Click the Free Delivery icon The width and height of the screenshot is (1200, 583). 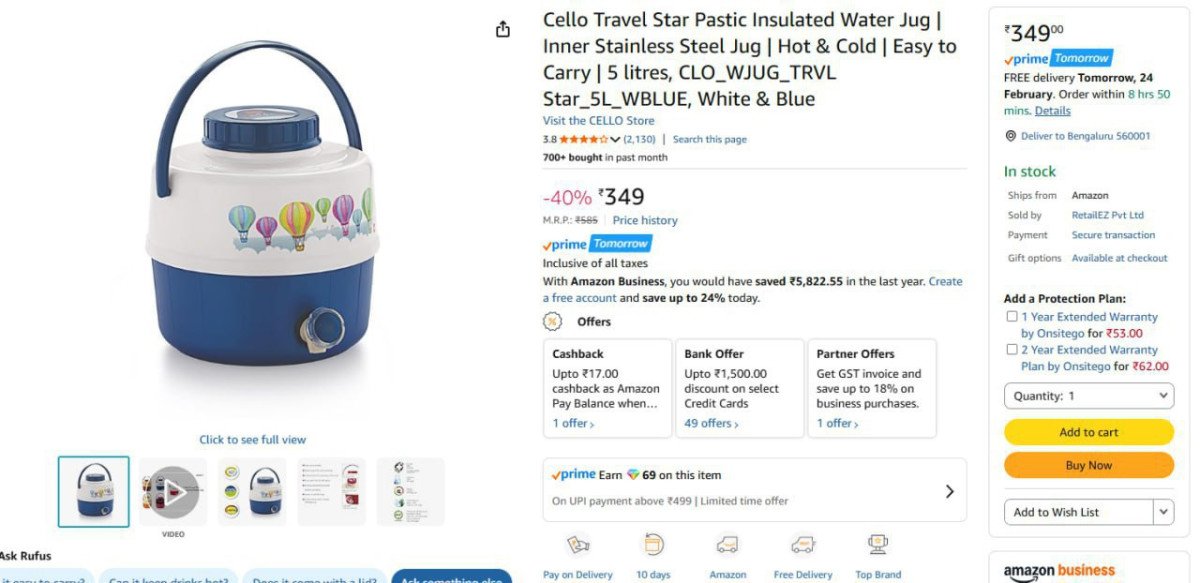pyautogui.click(x=801, y=545)
